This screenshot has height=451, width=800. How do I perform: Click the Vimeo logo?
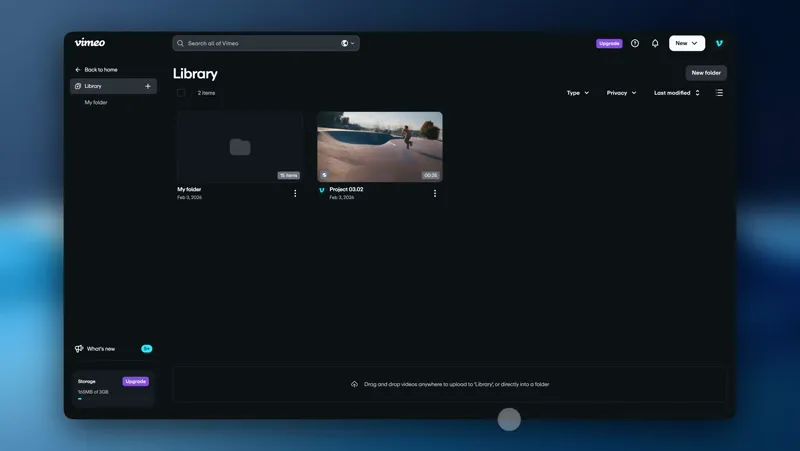[89, 43]
